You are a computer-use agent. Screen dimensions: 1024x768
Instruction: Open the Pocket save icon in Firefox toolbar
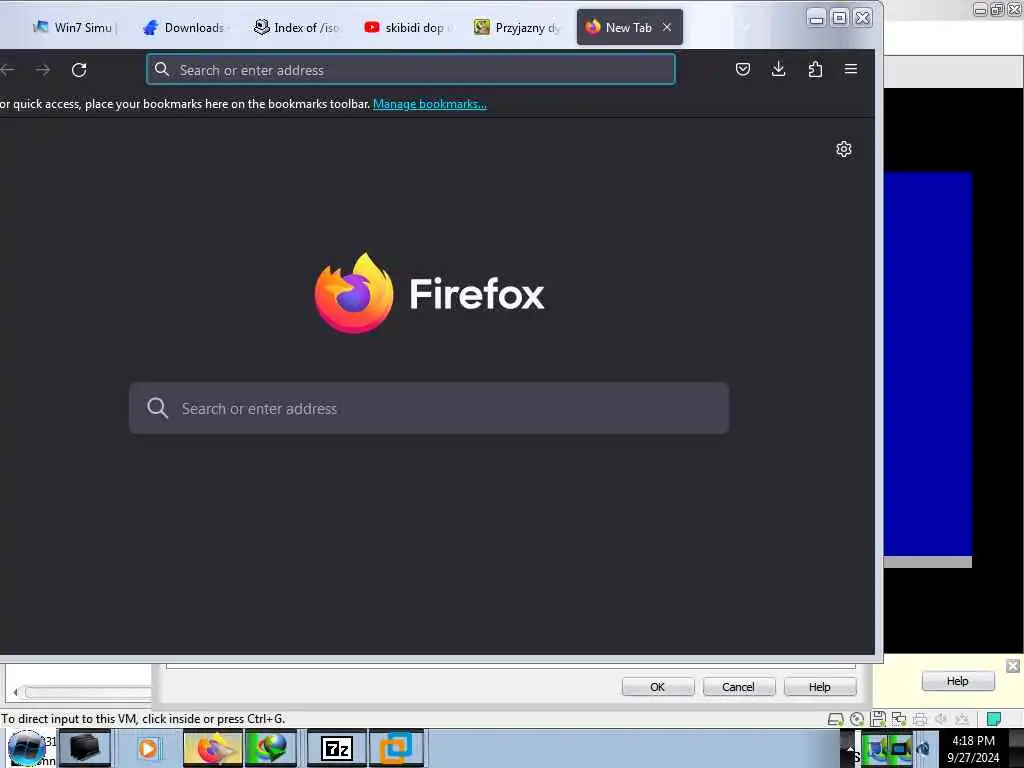click(x=743, y=69)
